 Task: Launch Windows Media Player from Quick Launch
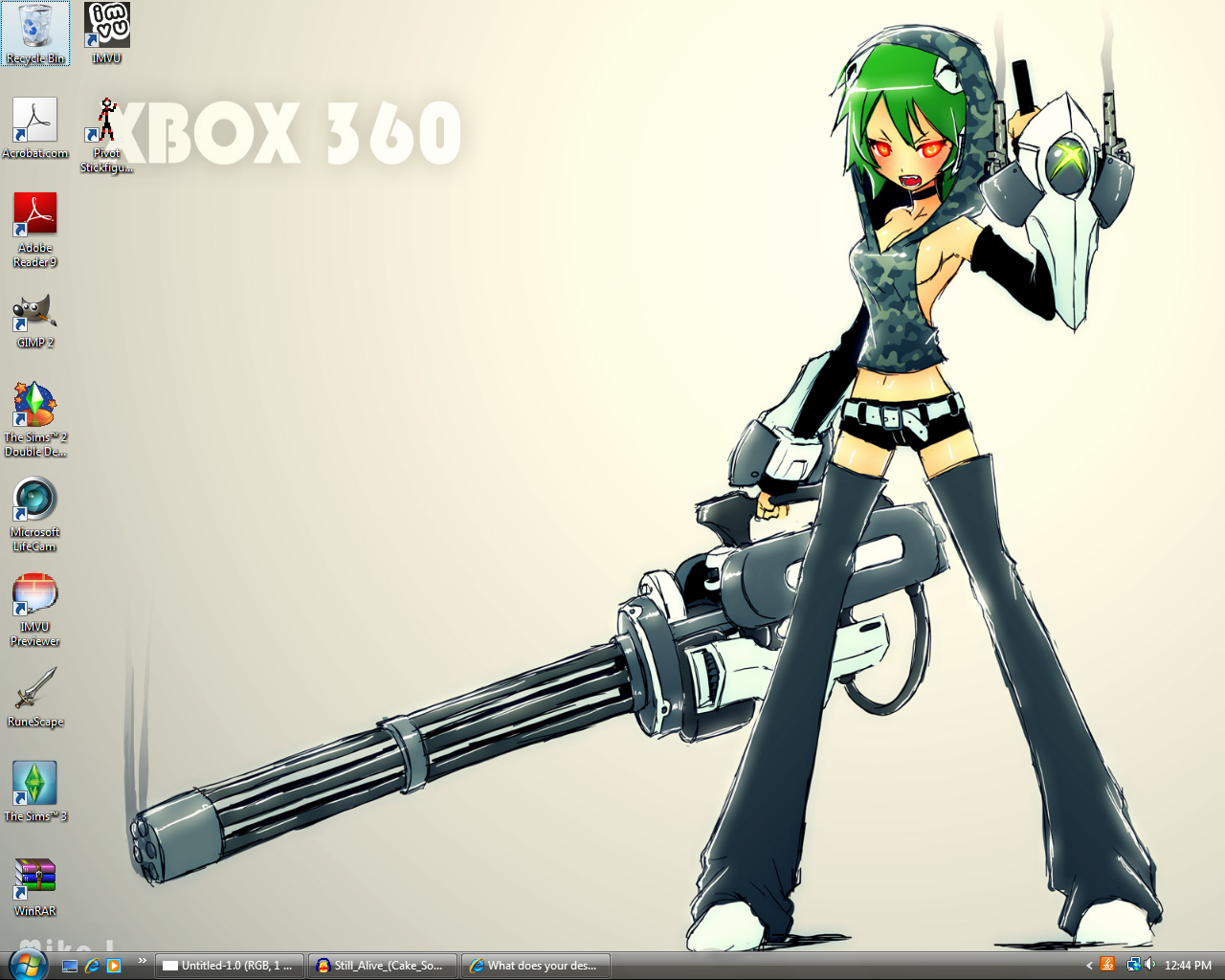(x=114, y=966)
